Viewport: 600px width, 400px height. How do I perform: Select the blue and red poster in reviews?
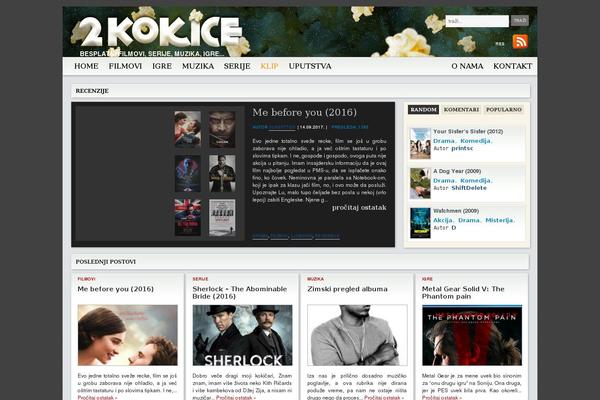click(x=188, y=173)
